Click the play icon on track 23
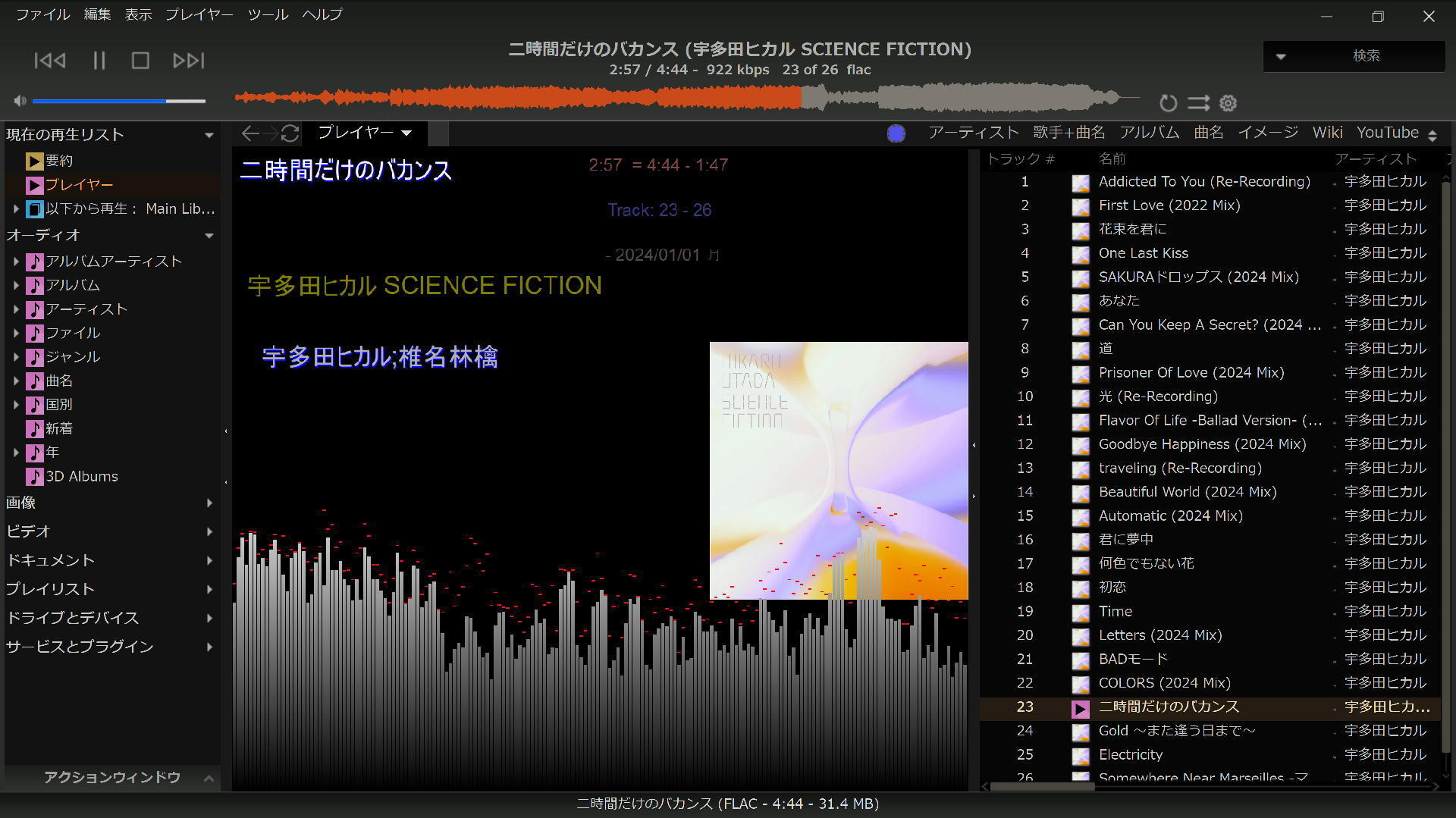This screenshot has height=818, width=1456. (1081, 708)
